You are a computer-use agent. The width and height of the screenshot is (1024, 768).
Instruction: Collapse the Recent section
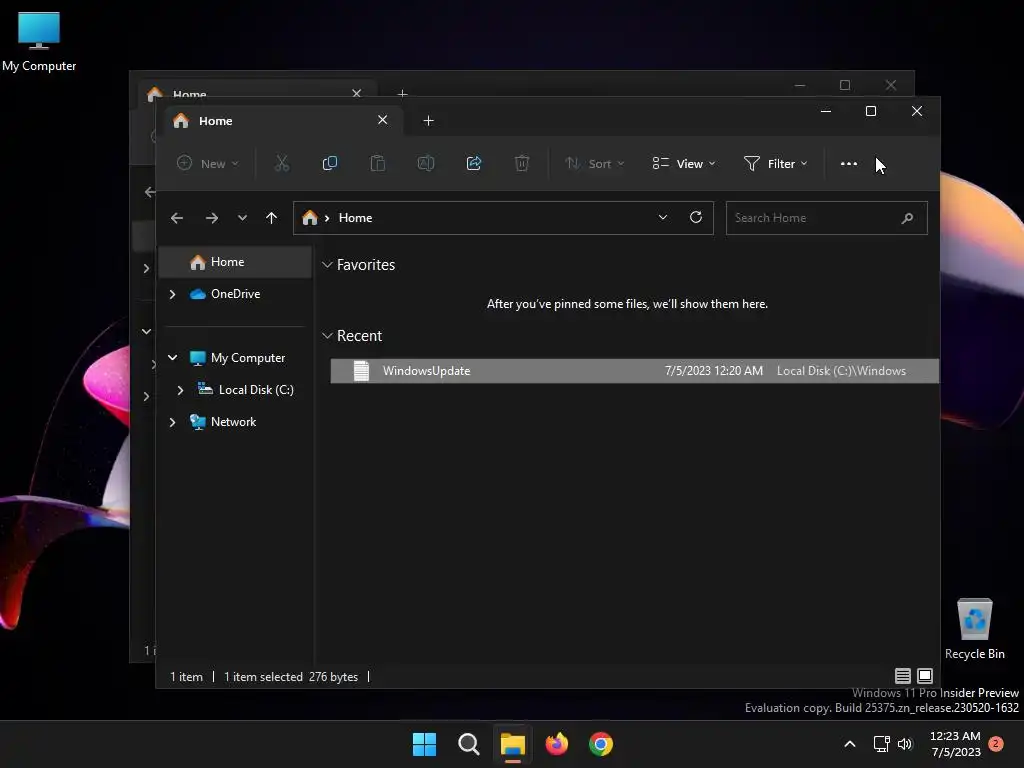pyautogui.click(x=327, y=336)
